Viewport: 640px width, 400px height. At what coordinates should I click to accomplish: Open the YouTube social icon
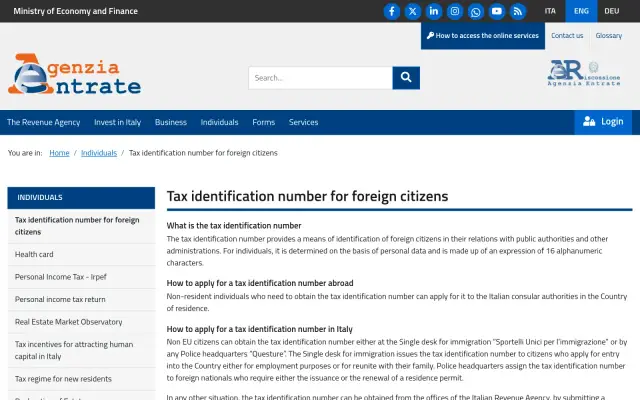[x=497, y=11]
